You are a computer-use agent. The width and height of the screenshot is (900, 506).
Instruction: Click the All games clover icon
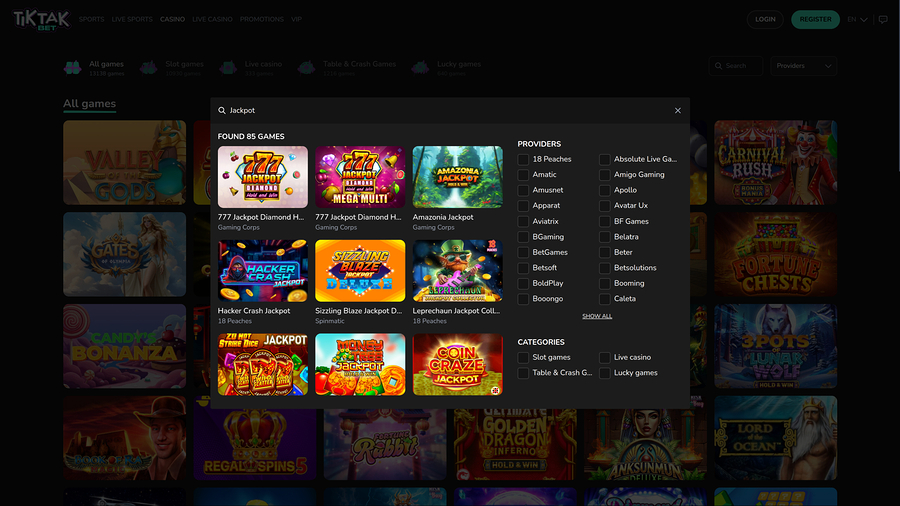tap(72, 68)
